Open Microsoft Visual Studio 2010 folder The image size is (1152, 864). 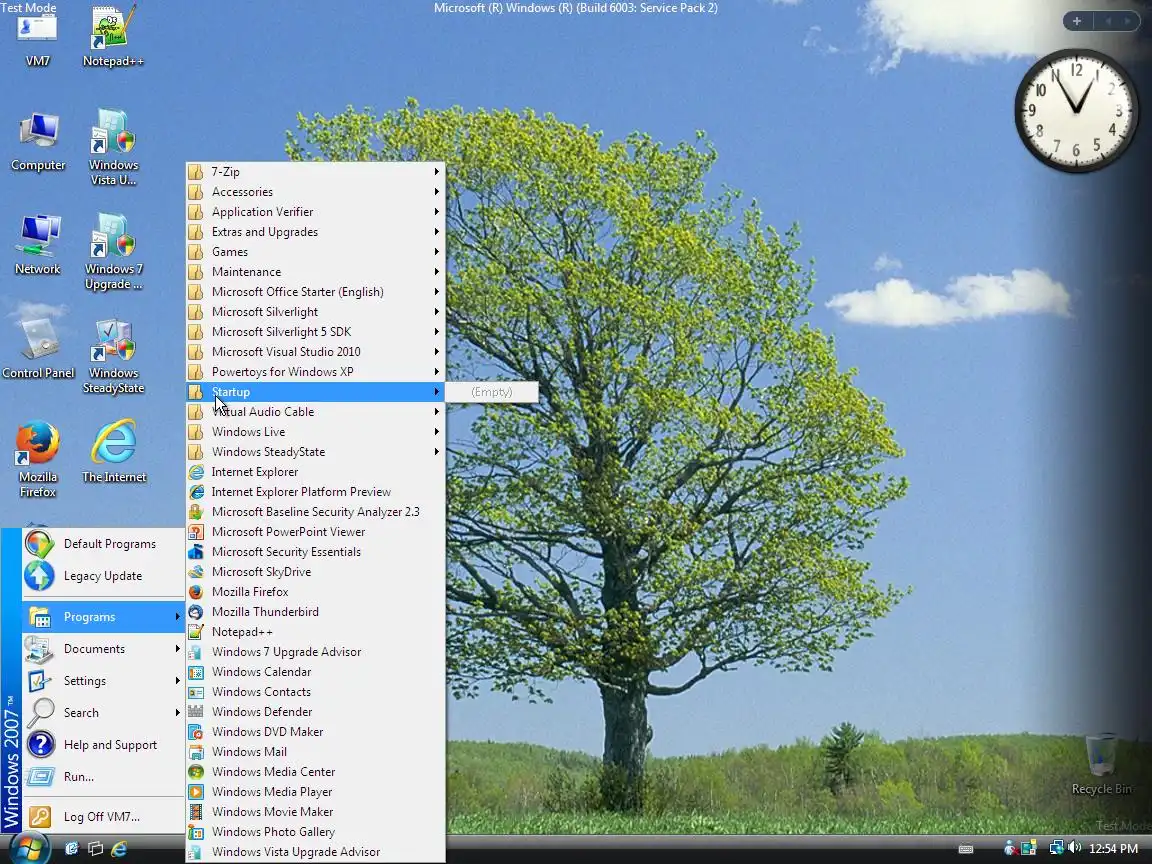(x=315, y=352)
